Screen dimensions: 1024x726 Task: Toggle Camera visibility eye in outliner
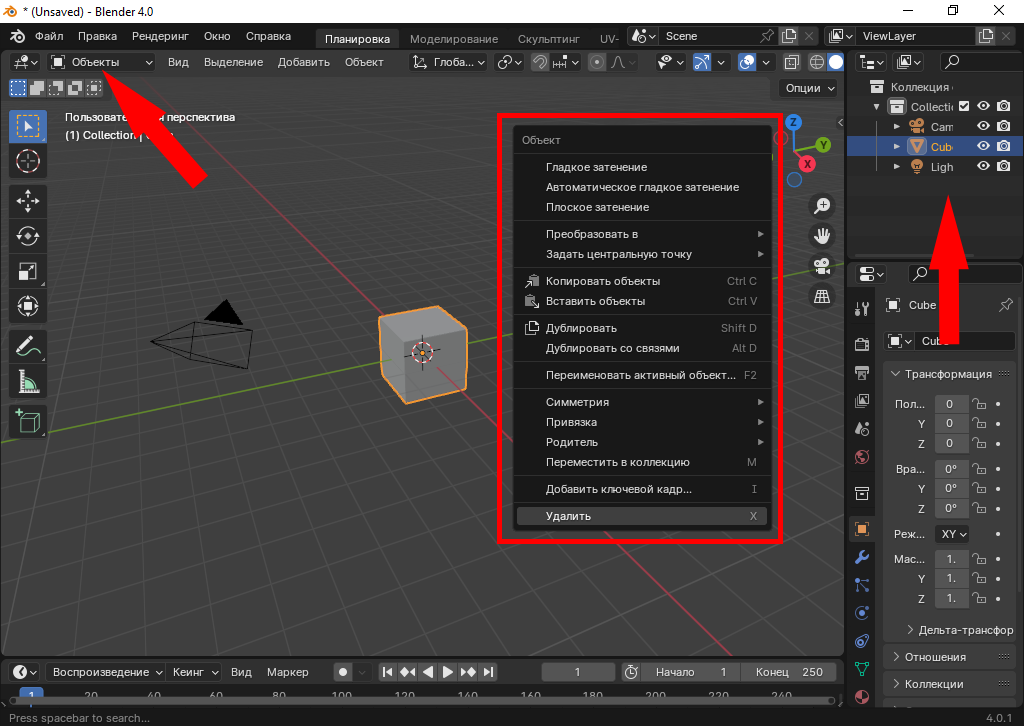tap(983, 126)
